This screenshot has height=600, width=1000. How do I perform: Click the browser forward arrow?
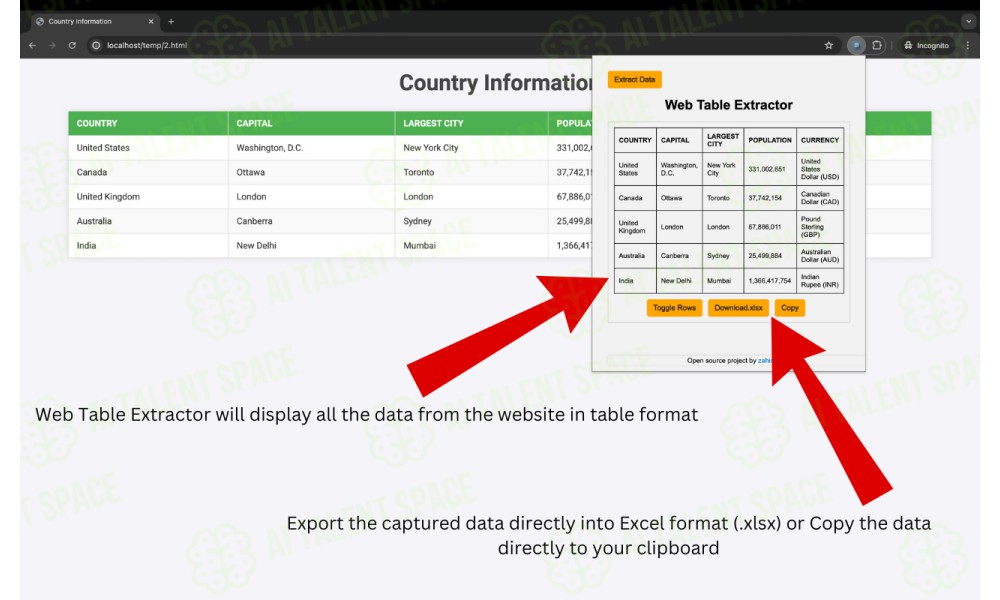tap(52, 45)
